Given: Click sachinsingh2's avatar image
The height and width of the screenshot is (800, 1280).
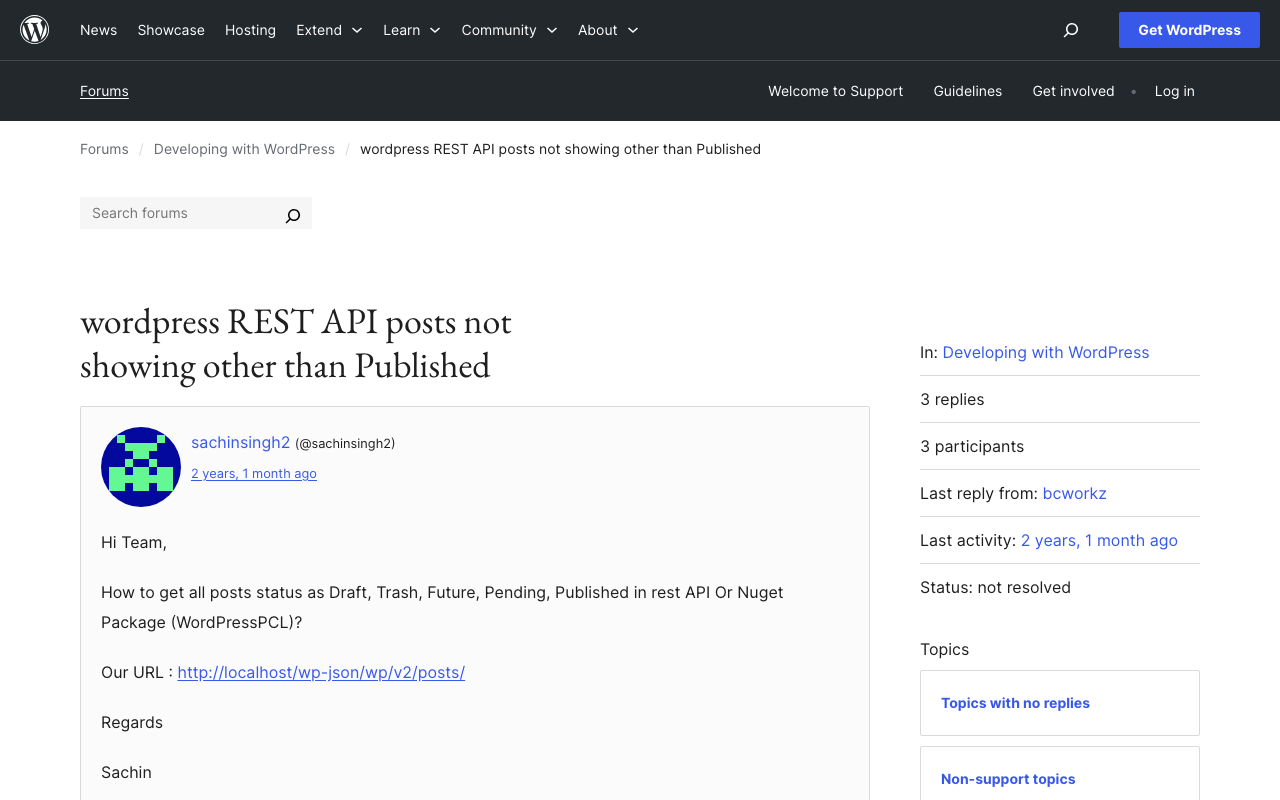Looking at the screenshot, I should click(140, 467).
